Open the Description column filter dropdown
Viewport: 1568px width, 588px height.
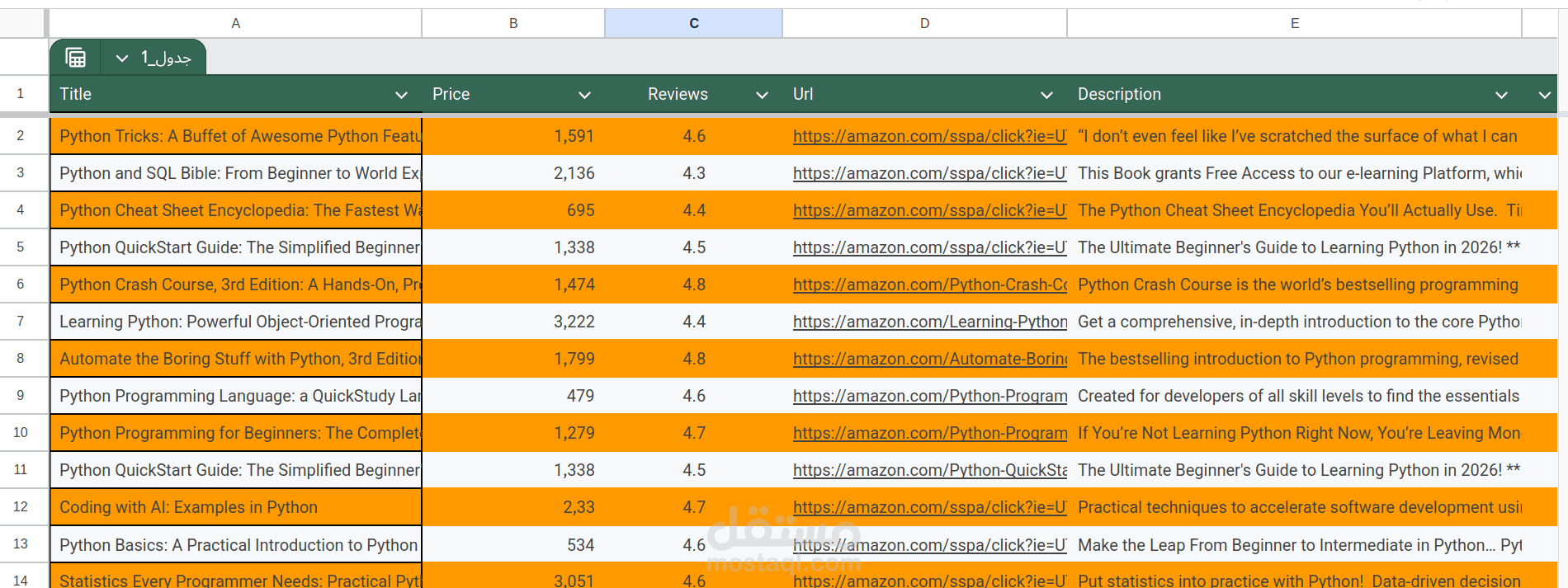[x=1501, y=95]
